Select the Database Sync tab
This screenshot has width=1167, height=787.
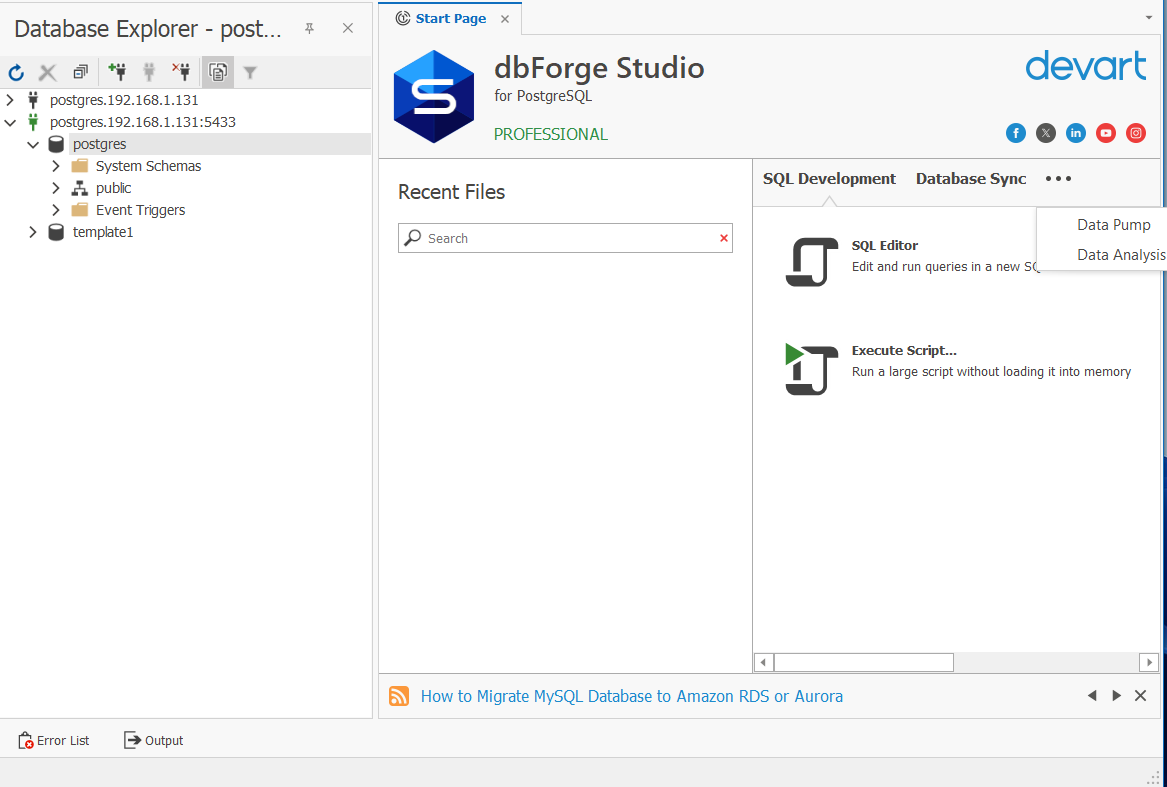pos(971,179)
